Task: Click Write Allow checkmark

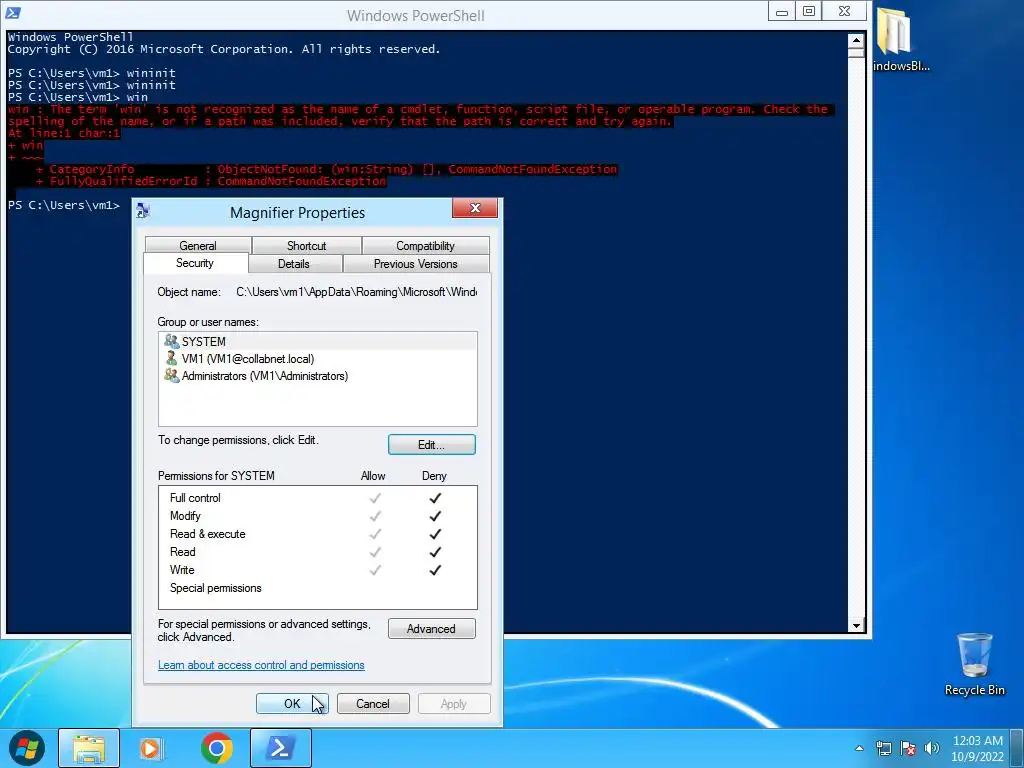Action: coord(375,569)
